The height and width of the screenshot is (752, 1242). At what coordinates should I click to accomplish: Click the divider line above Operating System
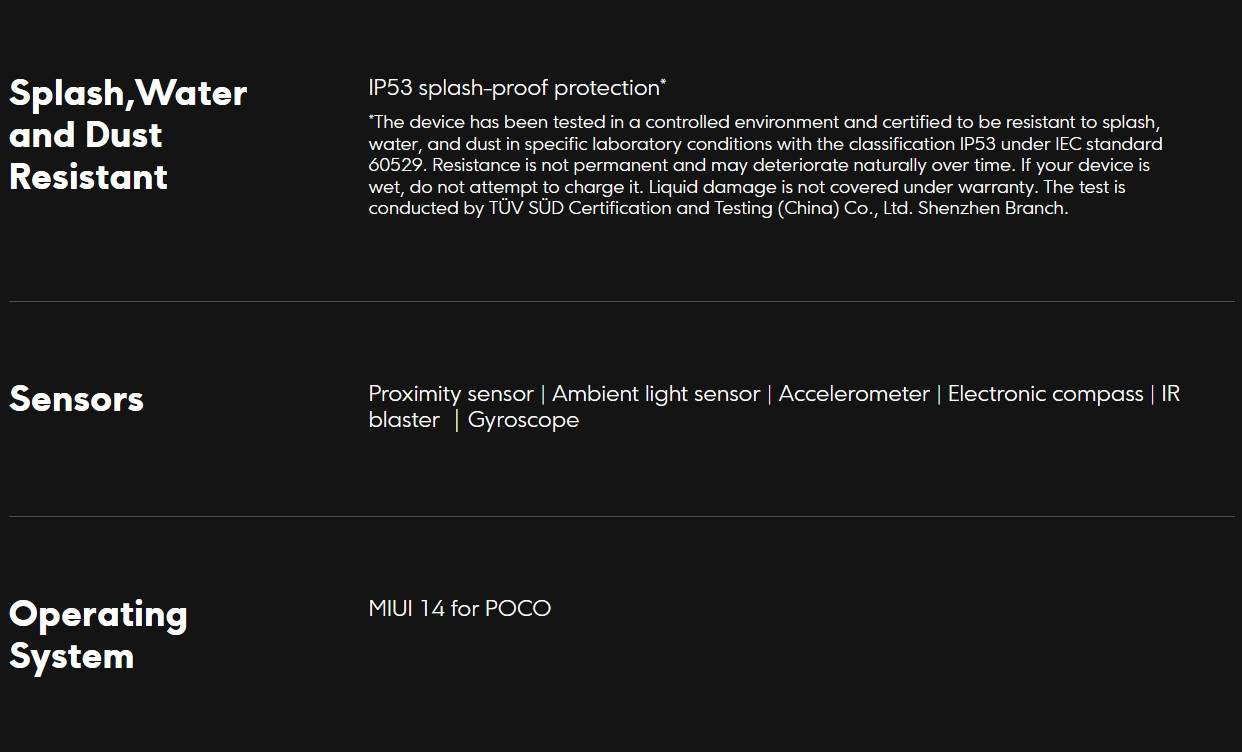(x=622, y=516)
